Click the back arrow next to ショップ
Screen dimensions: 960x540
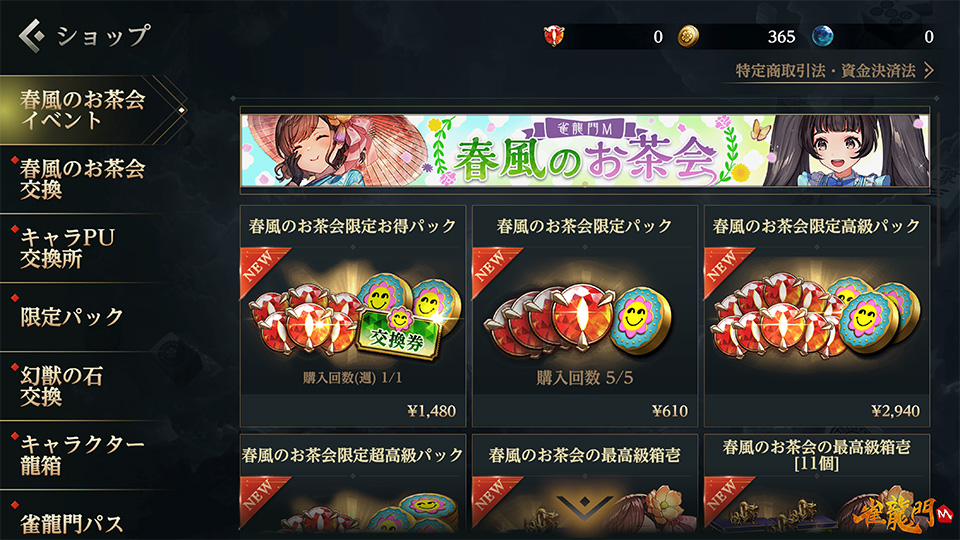click(x=32, y=36)
